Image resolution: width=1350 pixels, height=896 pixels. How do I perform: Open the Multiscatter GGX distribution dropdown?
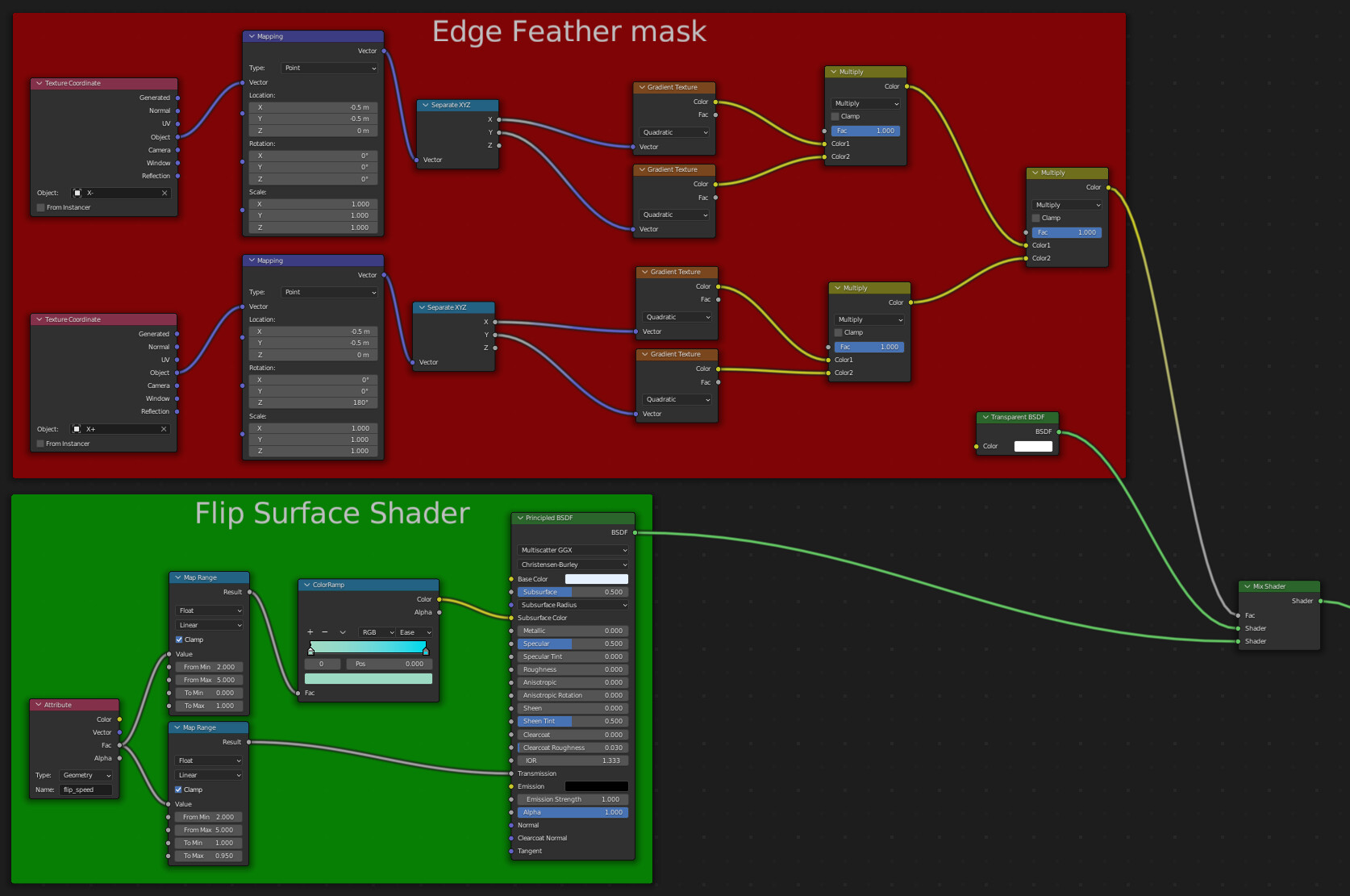573,551
